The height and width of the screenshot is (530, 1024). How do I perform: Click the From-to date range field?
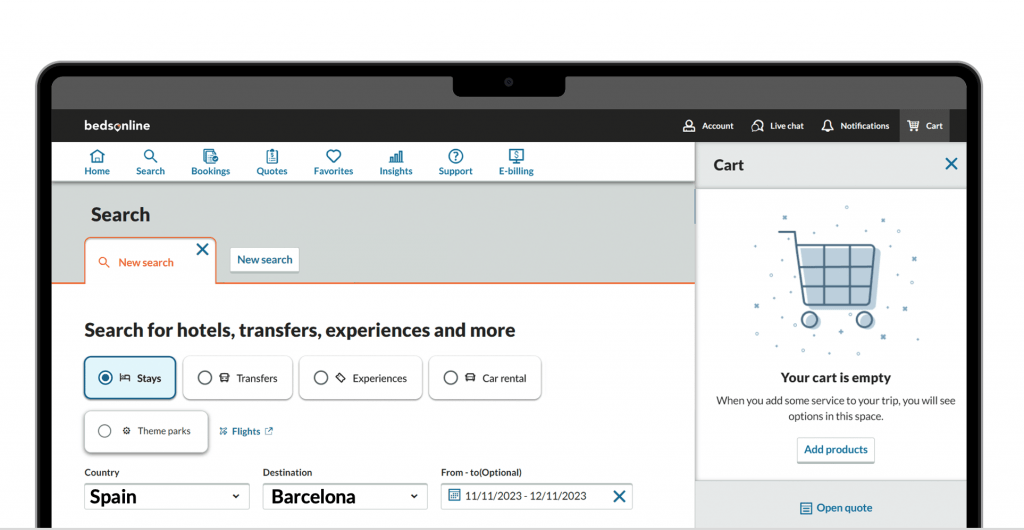[536, 496]
